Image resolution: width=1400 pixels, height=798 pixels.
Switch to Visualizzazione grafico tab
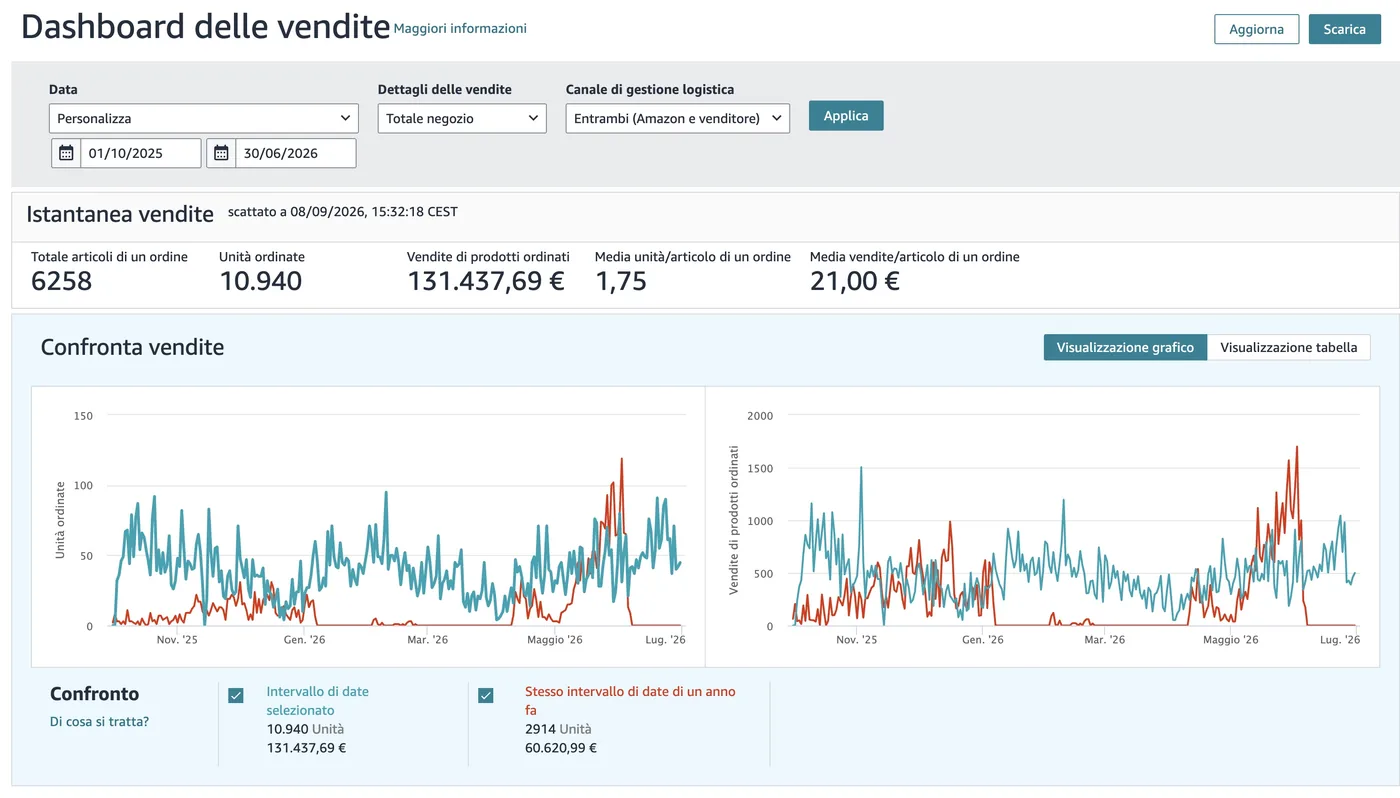pos(1125,347)
